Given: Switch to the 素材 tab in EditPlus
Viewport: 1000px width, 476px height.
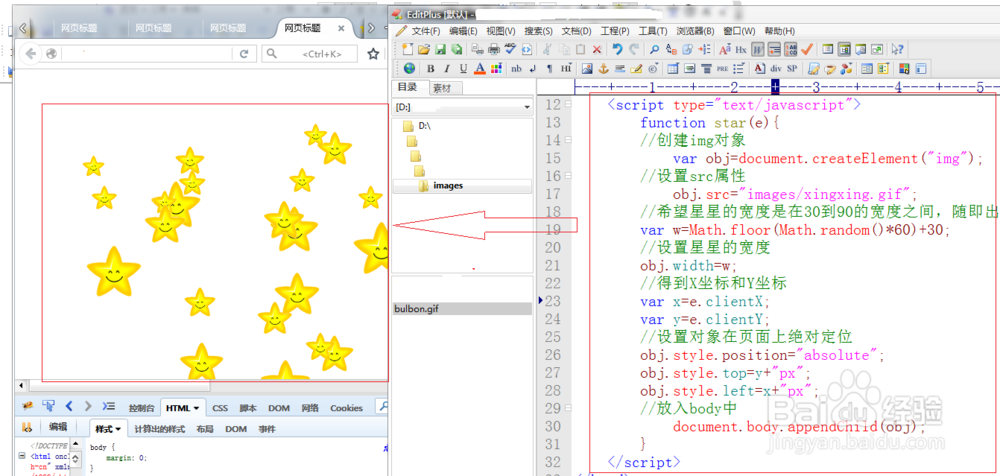Looking at the screenshot, I should point(442,89).
